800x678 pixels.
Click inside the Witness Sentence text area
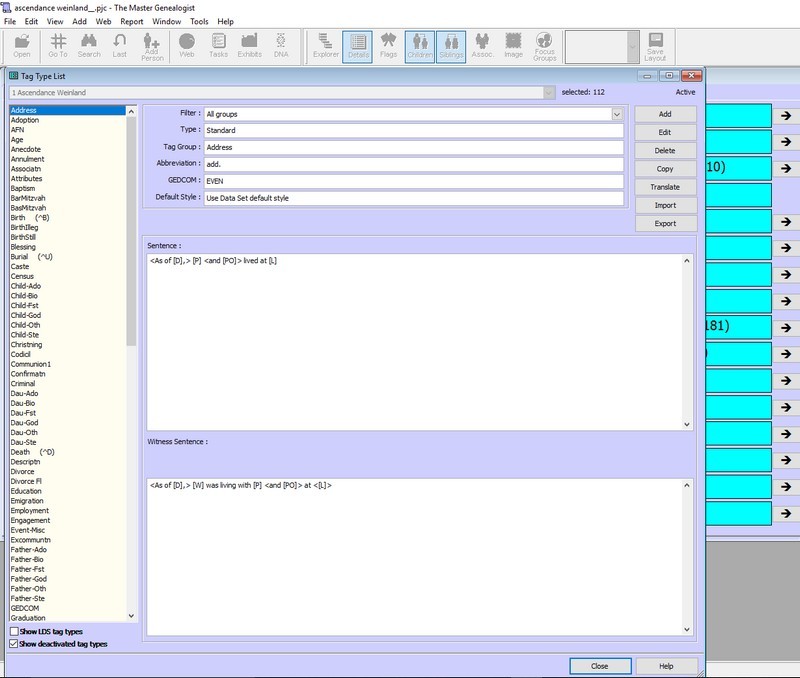pos(414,557)
